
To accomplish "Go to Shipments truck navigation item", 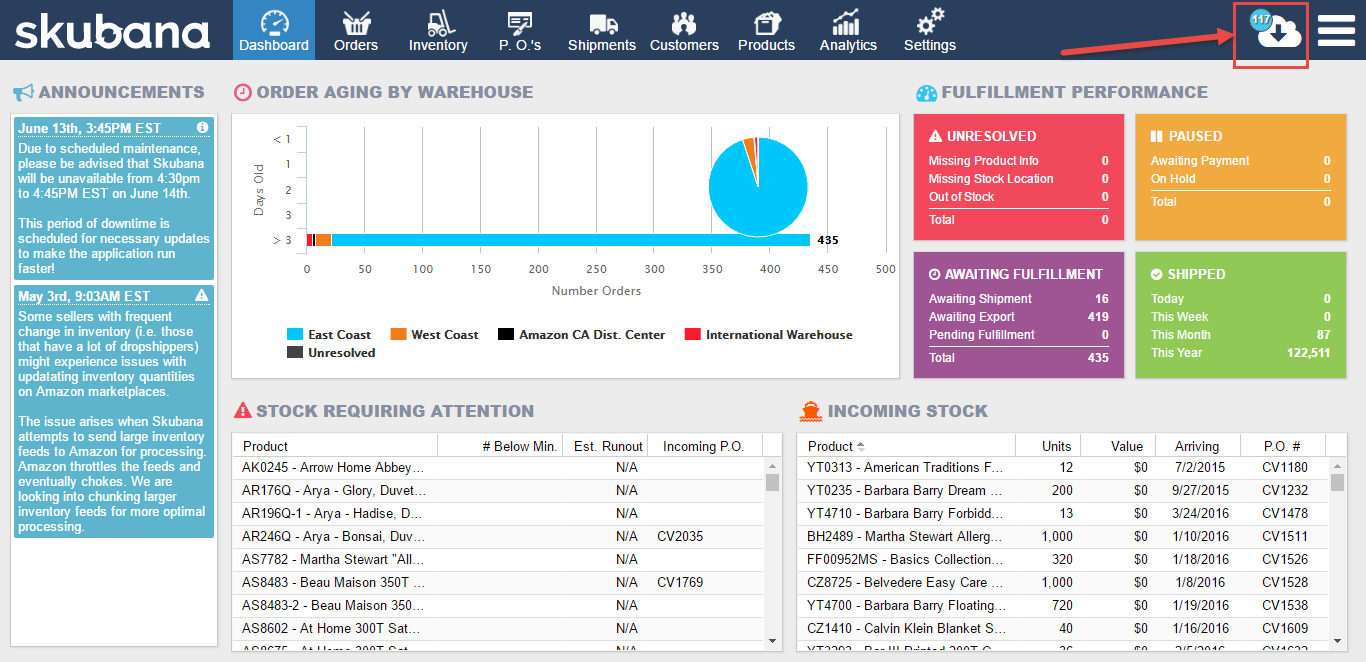I will [602, 30].
